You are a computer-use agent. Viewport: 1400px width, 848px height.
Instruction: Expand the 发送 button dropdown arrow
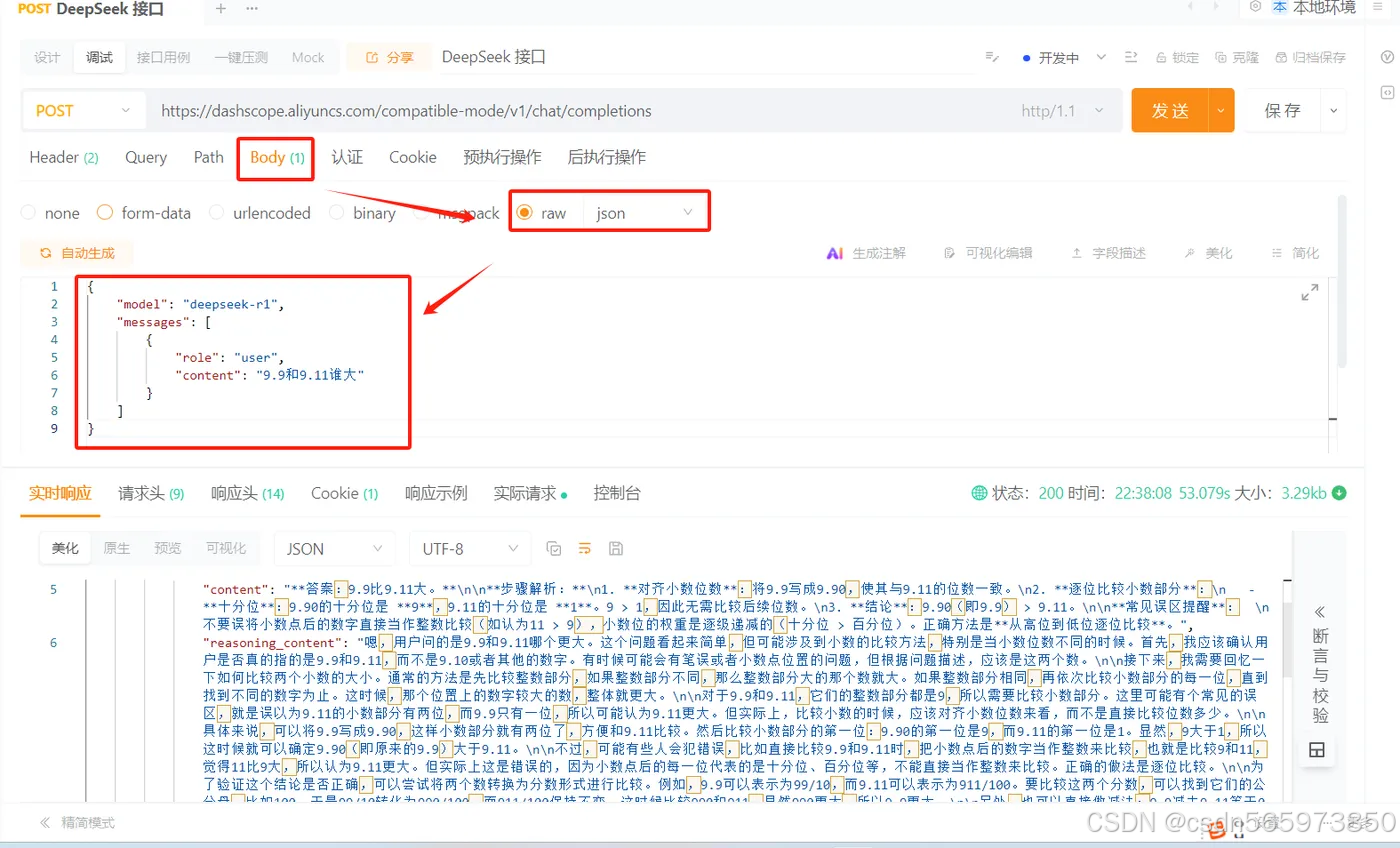1221,111
